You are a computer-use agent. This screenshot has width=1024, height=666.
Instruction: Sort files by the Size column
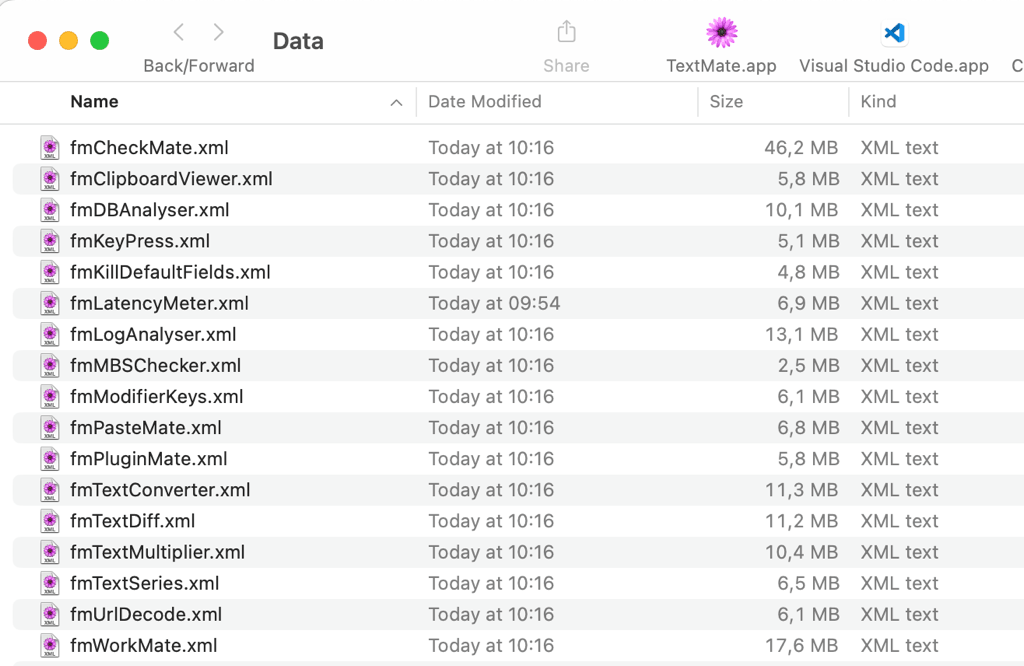[726, 102]
